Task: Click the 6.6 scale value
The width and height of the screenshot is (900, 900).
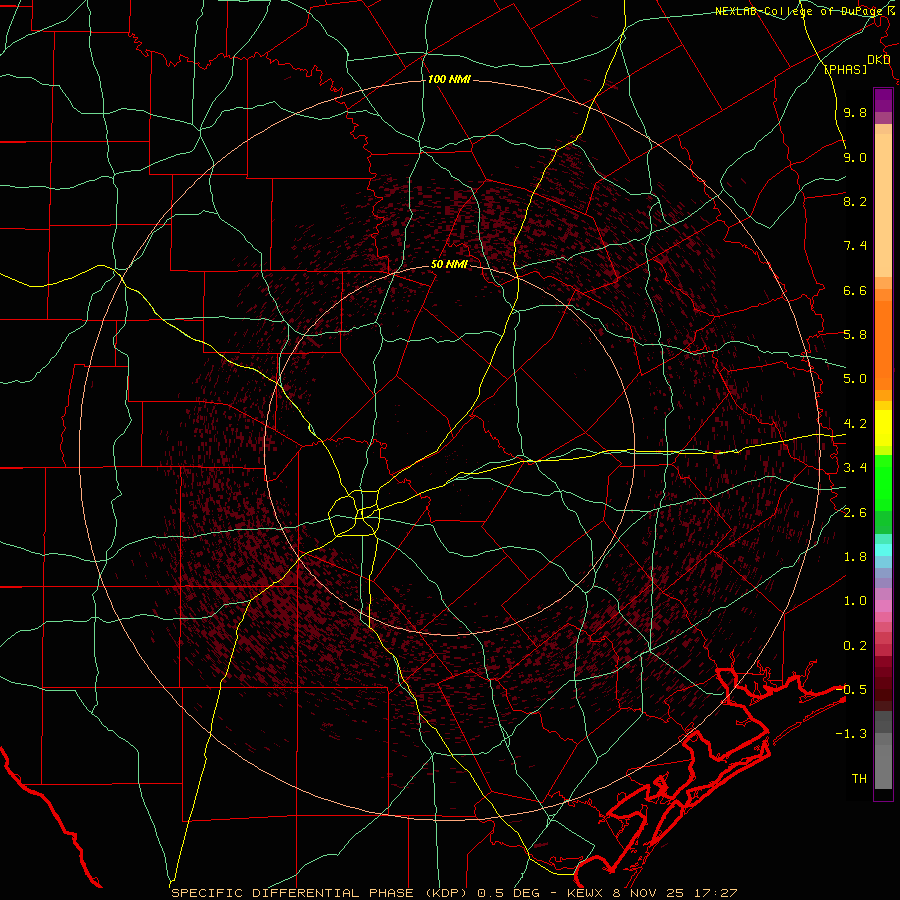Action: coord(855,290)
